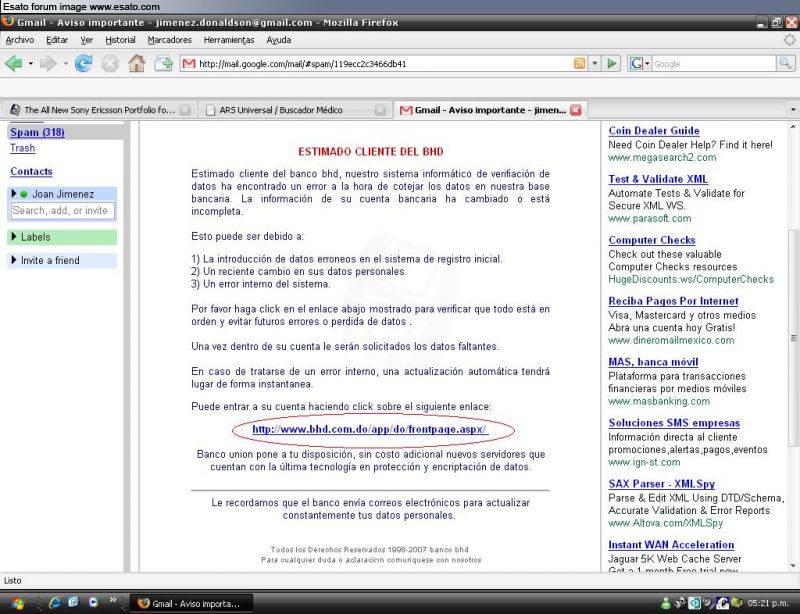This screenshot has height=614, width=800.
Task: Open a new tab with the plus icon
Action: pos(163,64)
